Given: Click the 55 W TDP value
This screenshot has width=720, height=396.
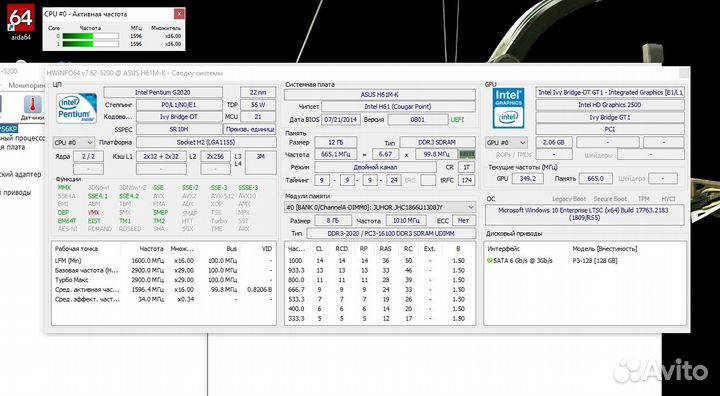Looking at the screenshot, I should tap(258, 105).
